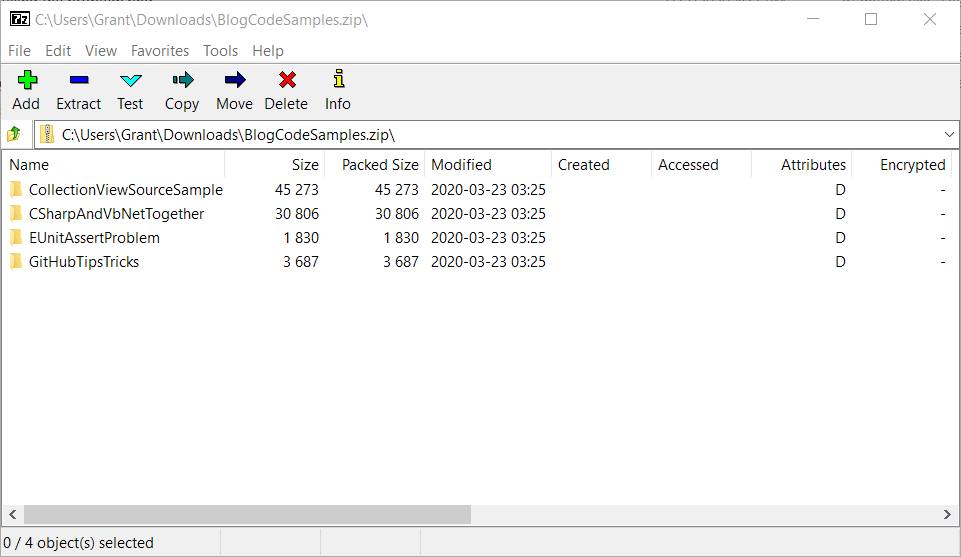The image size is (961, 557).
Task: Open the Info properties icon
Action: pyautogui.click(x=338, y=80)
